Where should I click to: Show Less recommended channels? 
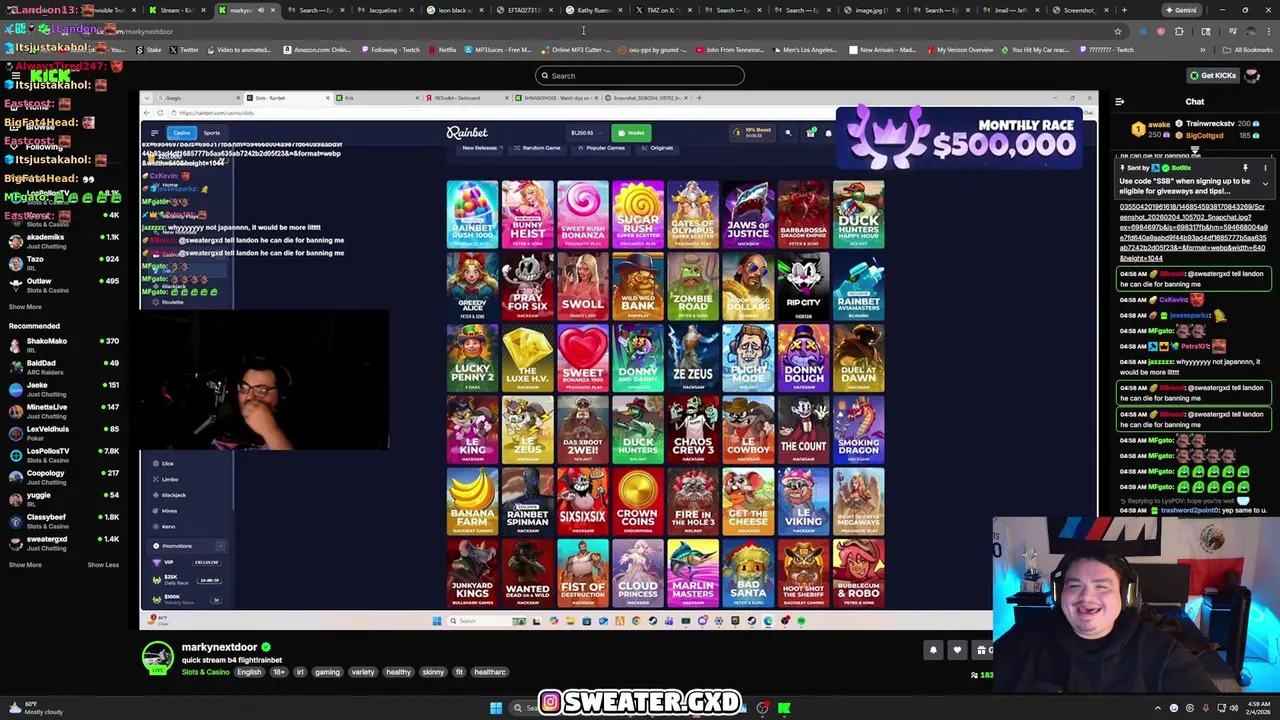click(103, 565)
